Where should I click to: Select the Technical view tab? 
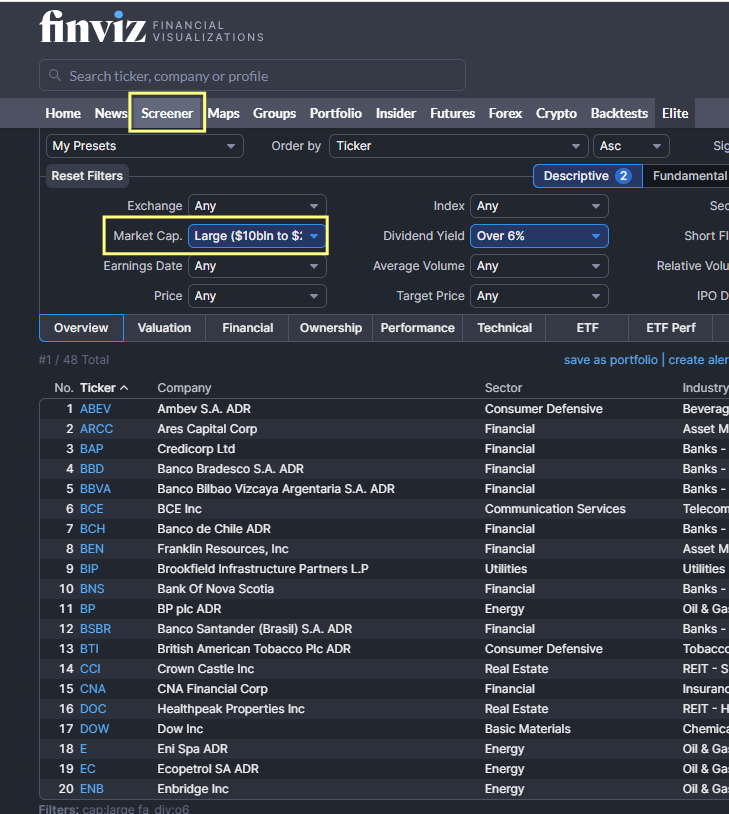(505, 328)
